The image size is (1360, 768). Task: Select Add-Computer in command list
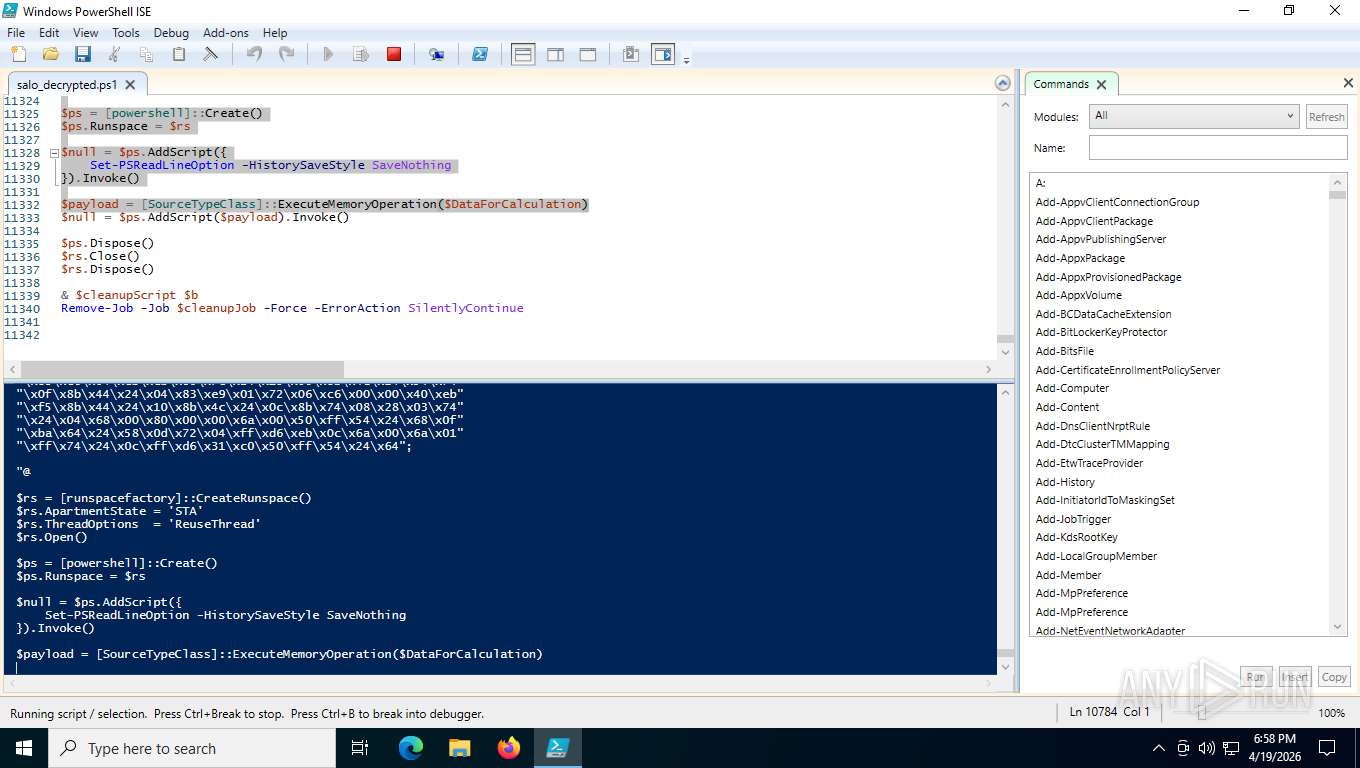point(1072,388)
